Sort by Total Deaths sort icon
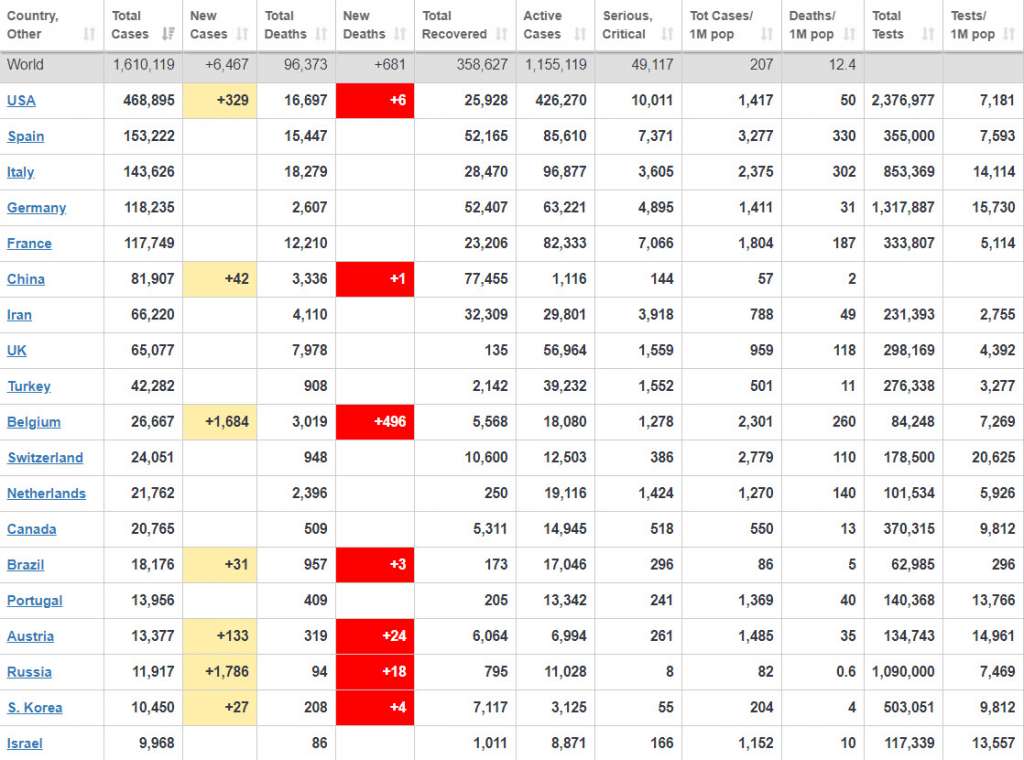The width and height of the screenshot is (1024, 760). [321, 34]
